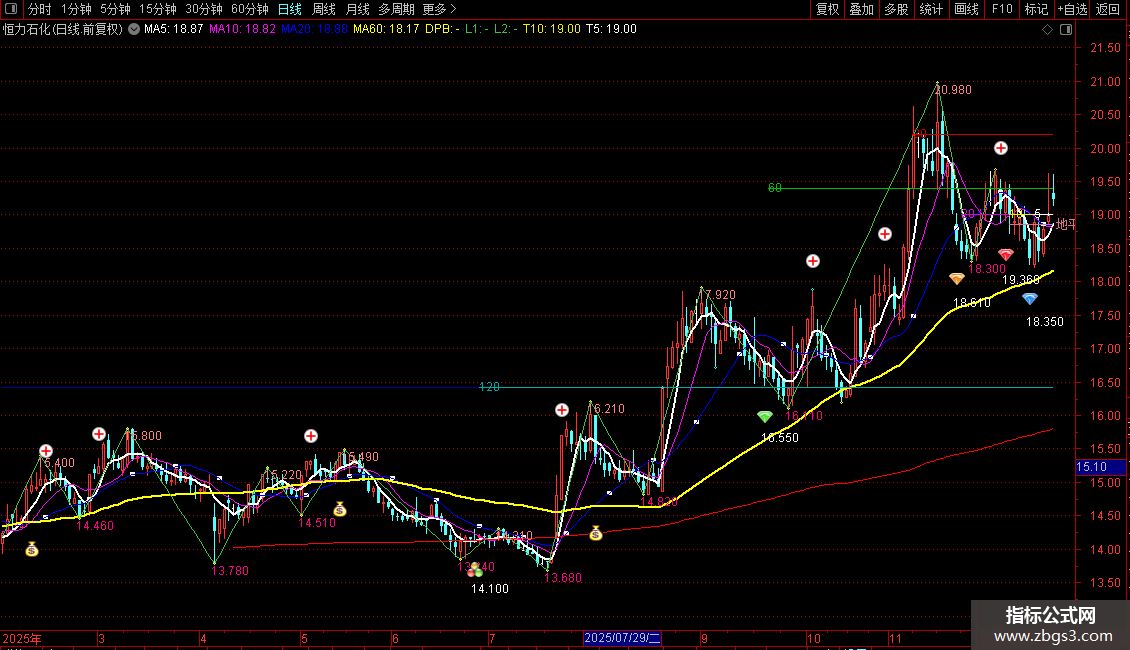Click the 返回 back button
The width and height of the screenshot is (1130, 650).
click(1108, 9)
